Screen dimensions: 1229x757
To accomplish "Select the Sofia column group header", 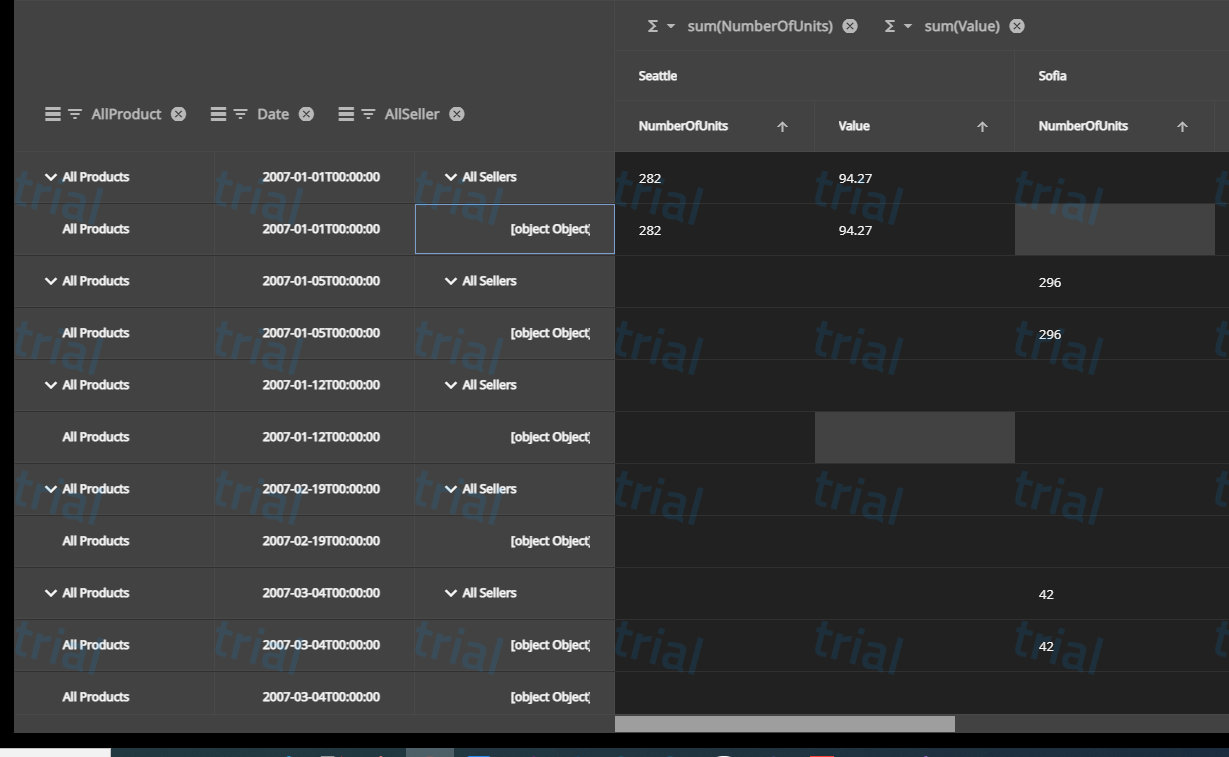I will [x=1050, y=75].
